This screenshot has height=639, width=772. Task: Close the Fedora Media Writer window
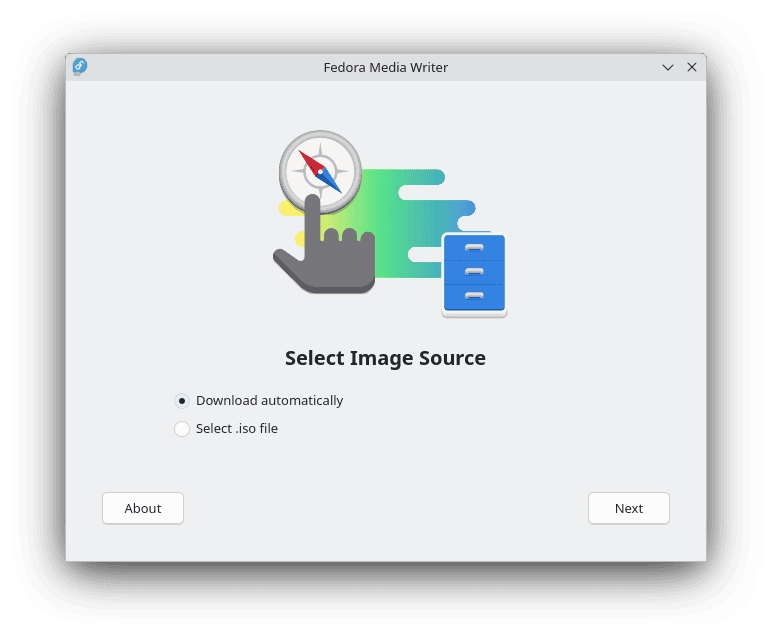(692, 67)
